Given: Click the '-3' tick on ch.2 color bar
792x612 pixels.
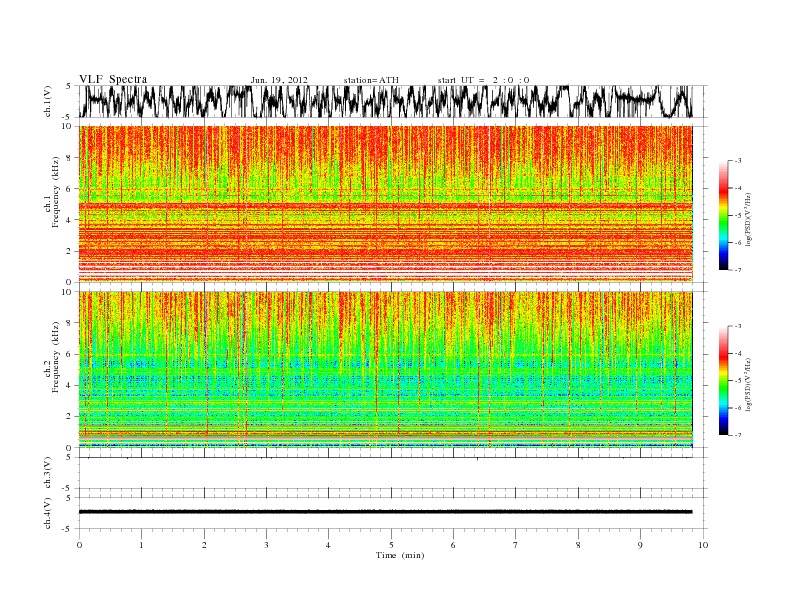Looking at the screenshot, I should tap(738, 326).
